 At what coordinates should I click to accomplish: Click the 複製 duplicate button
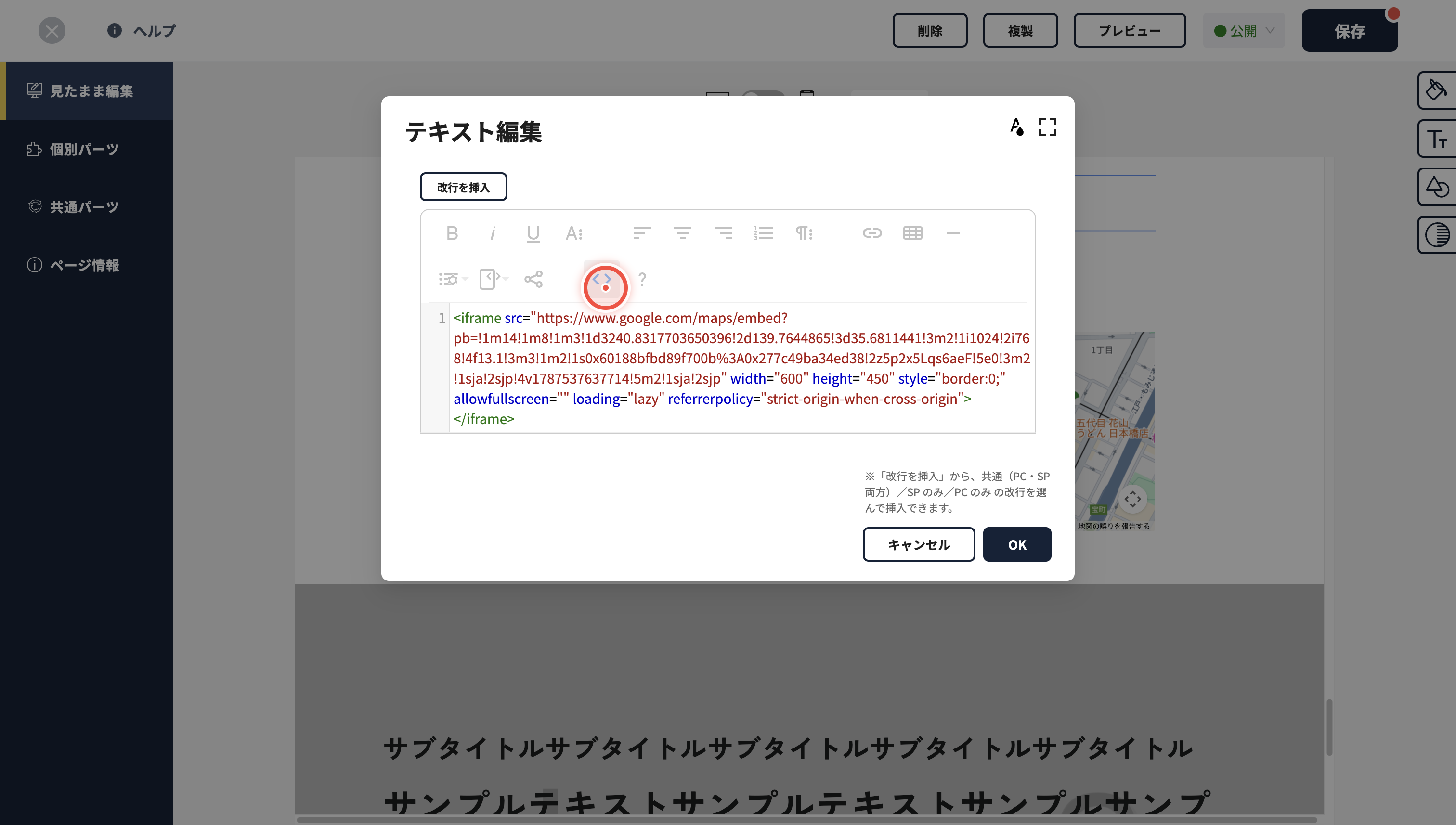[1020, 31]
